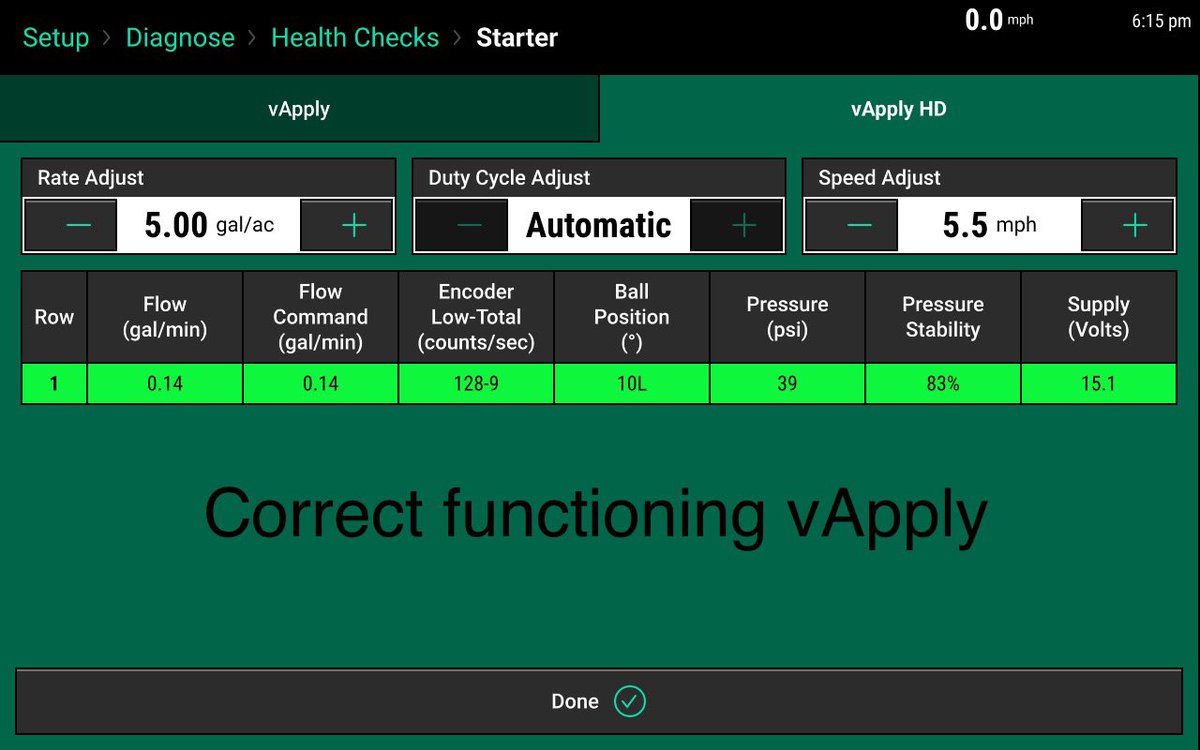
Task: Return to Health Checks in the breadcrumb
Action: coord(355,38)
